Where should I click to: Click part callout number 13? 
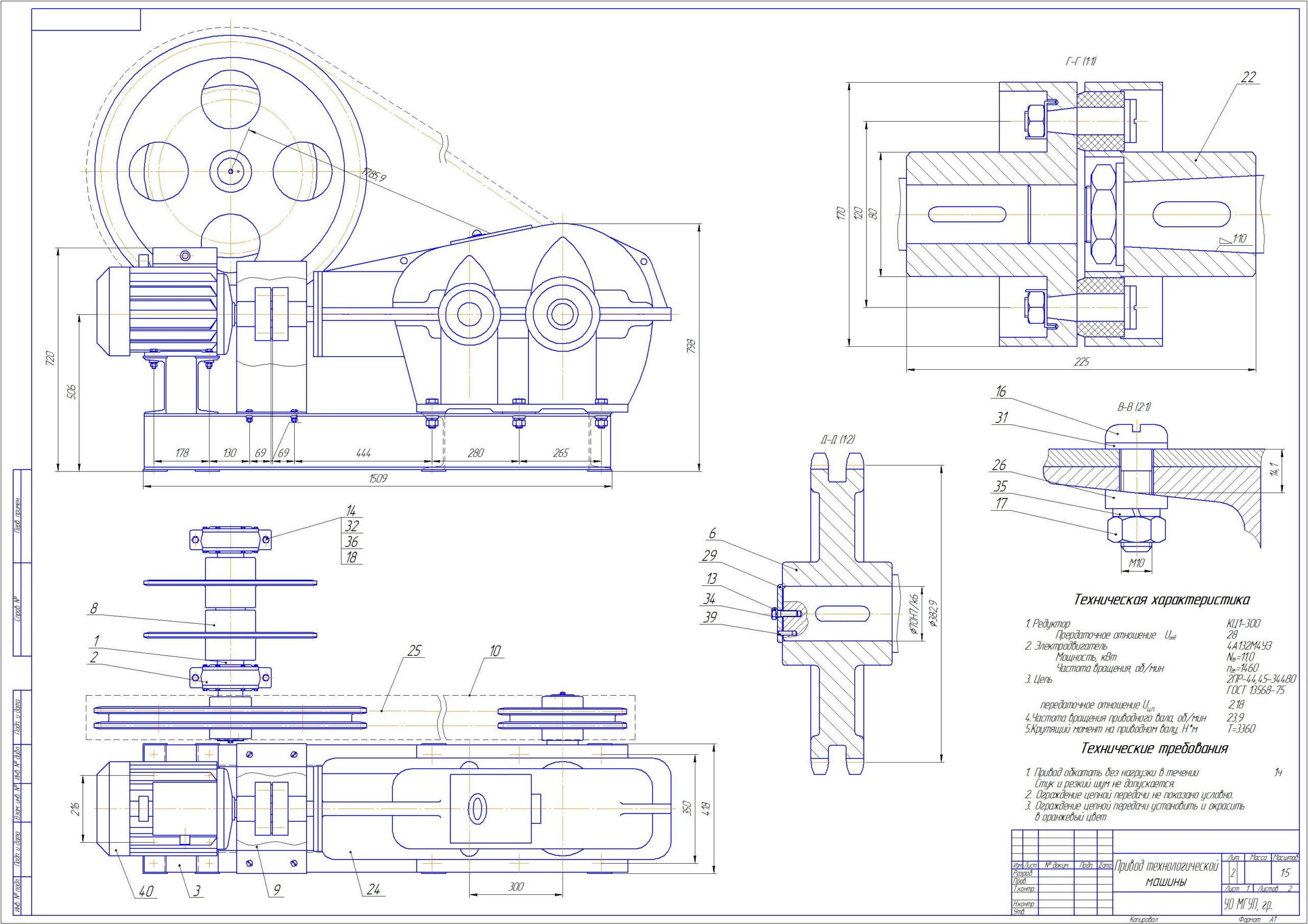712,579
